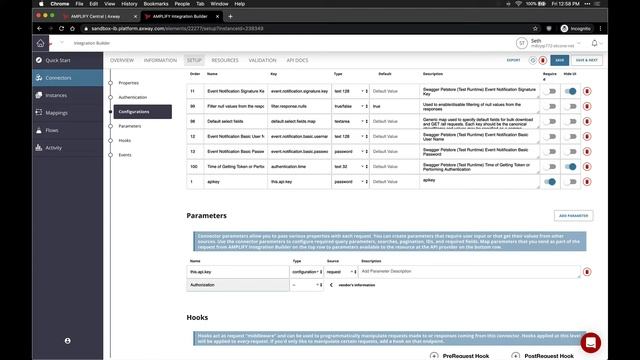The height and width of the screenshot is (360, 640).
Task: Click the Export button
Action: coord(513,60)
